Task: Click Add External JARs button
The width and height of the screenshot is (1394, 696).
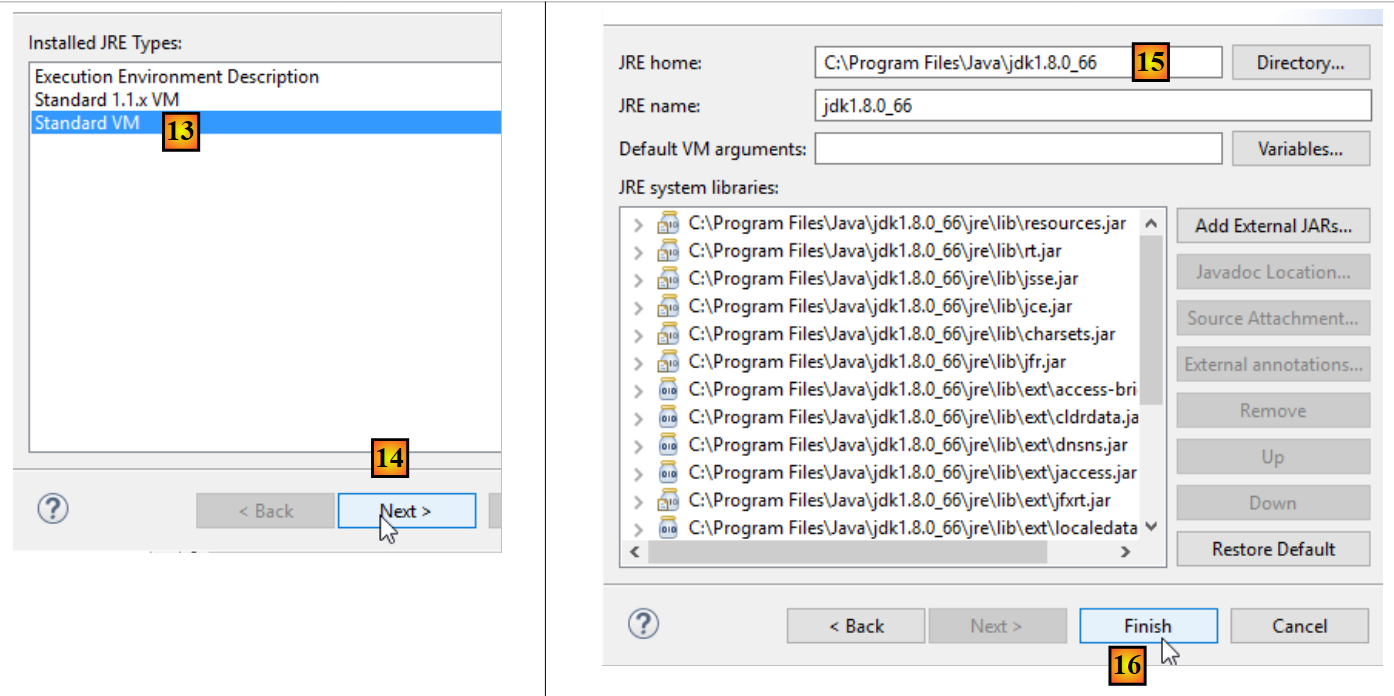Action: point(1273,226)
